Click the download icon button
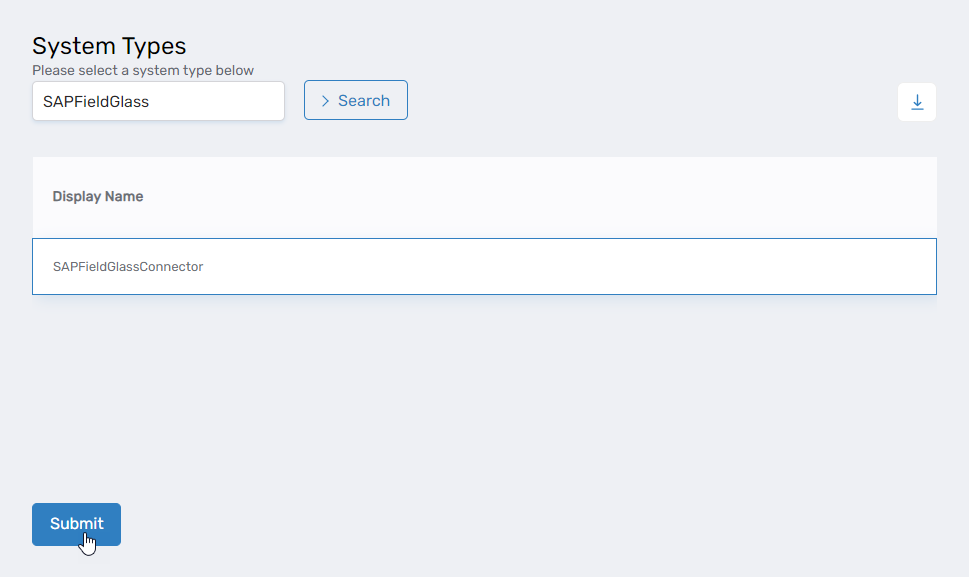The image size is (969, 577). click(x=917, y=102)
